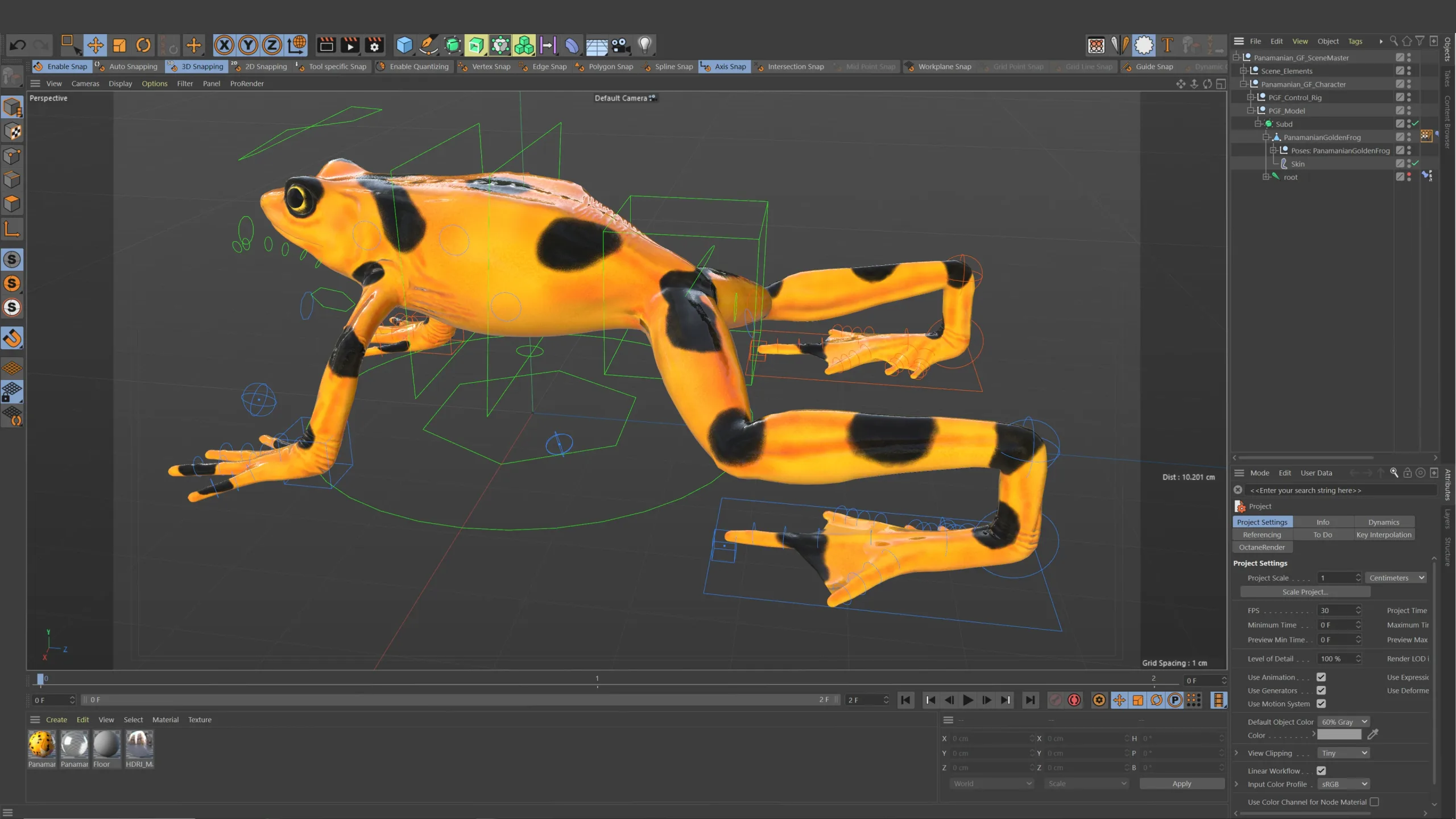Viewport: 1456px width, 819px height.
Task: Click the Floor object icon
Action: click(597, 45)
